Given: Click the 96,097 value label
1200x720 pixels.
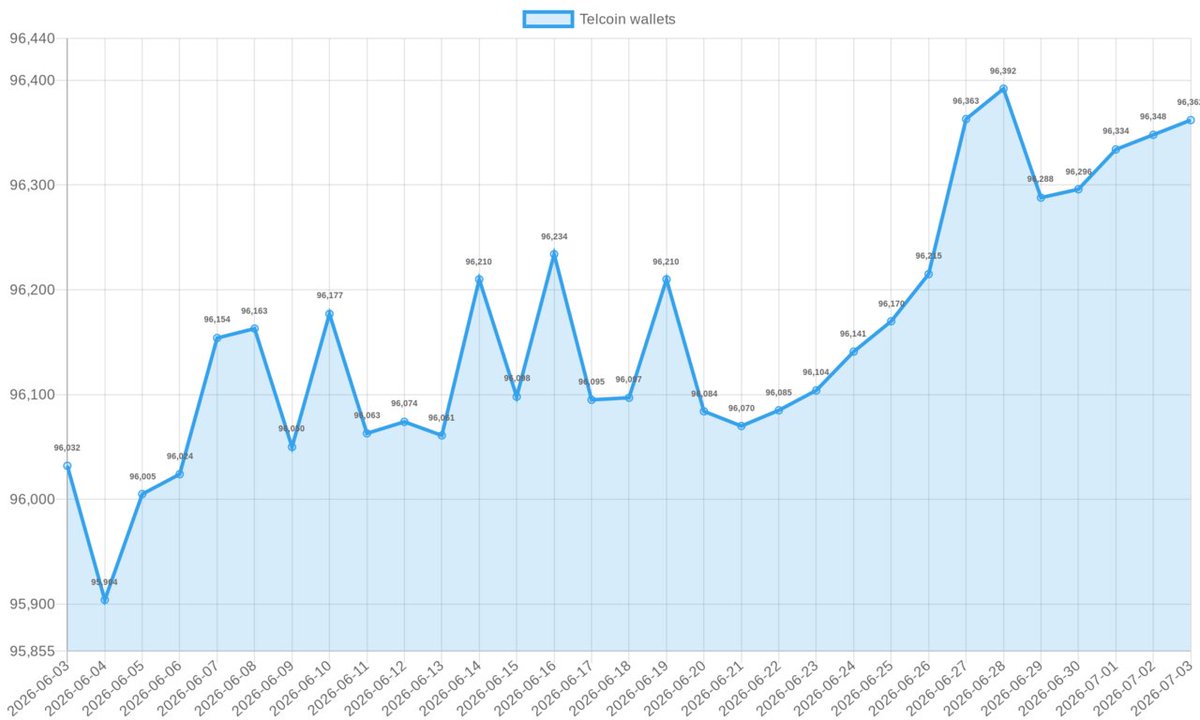Looking at the screenshot, I should tap(629, 380).
